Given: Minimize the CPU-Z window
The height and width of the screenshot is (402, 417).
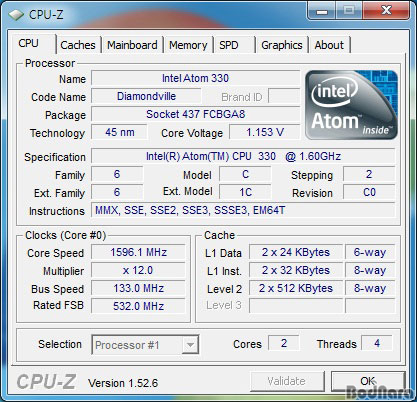Looking at the screenshot, I should tap(322, 11).
